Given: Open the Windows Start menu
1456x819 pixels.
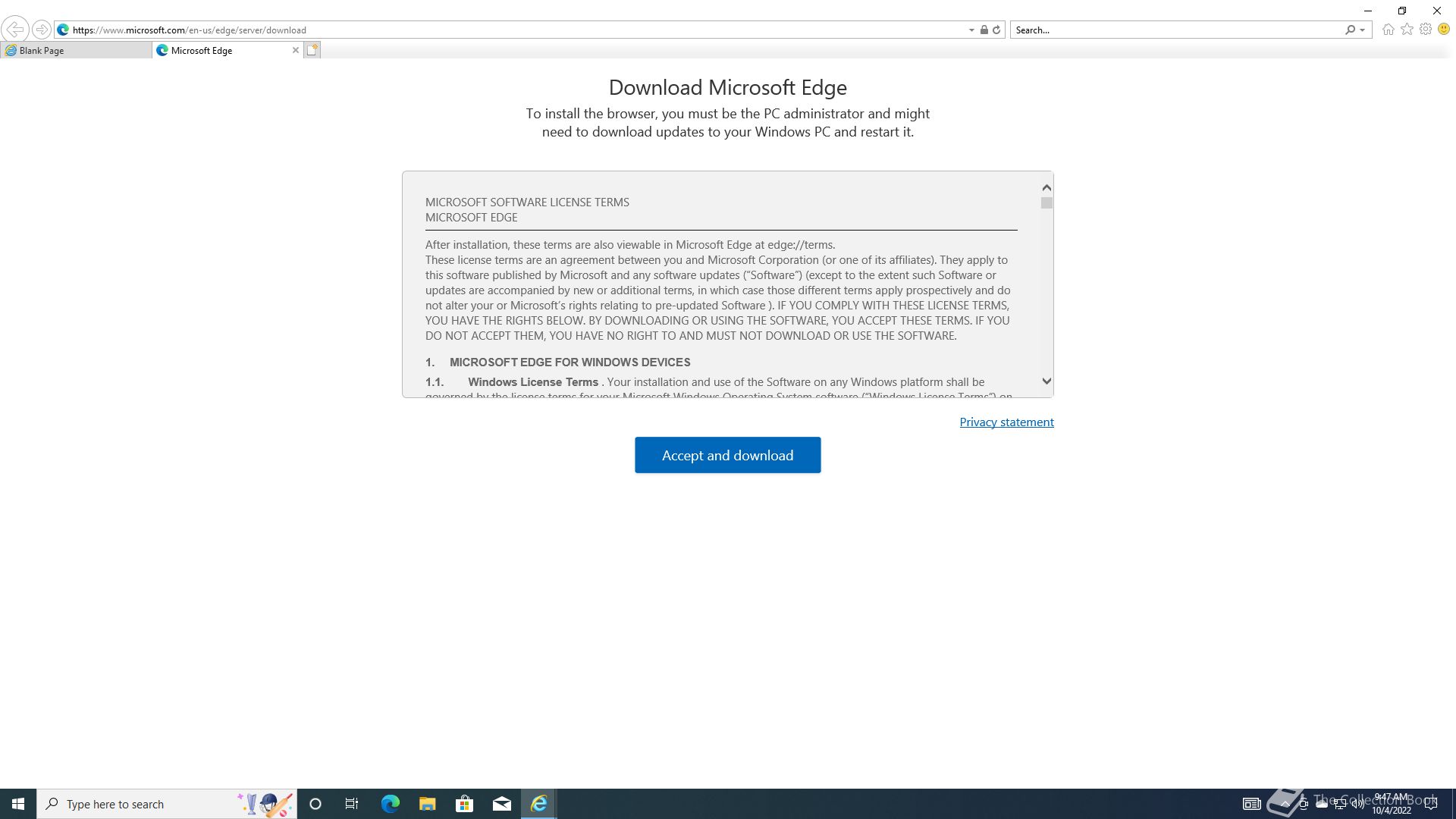Looking at the screenshot, I should 18,804.
